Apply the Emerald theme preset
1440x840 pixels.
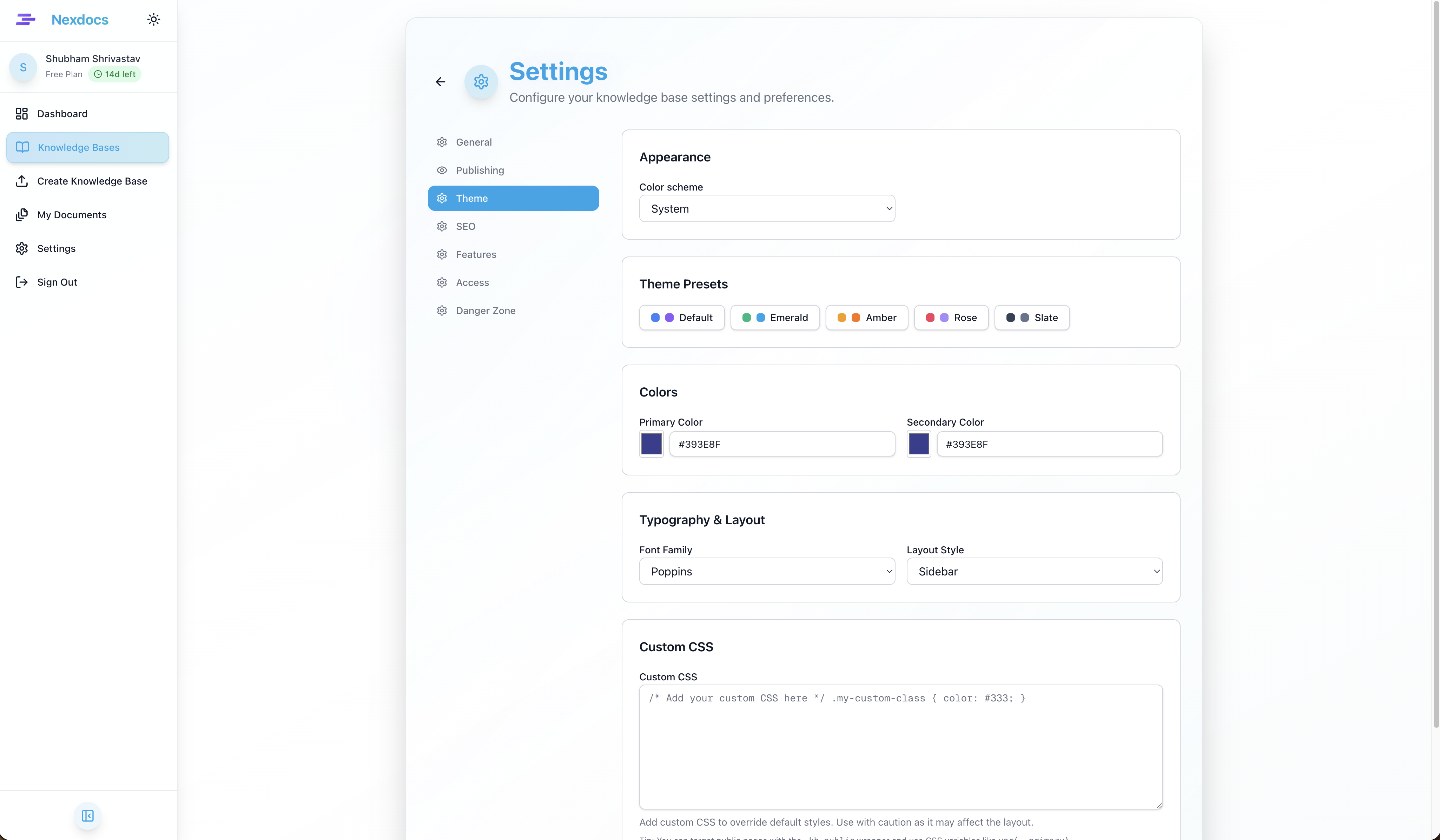775,318
